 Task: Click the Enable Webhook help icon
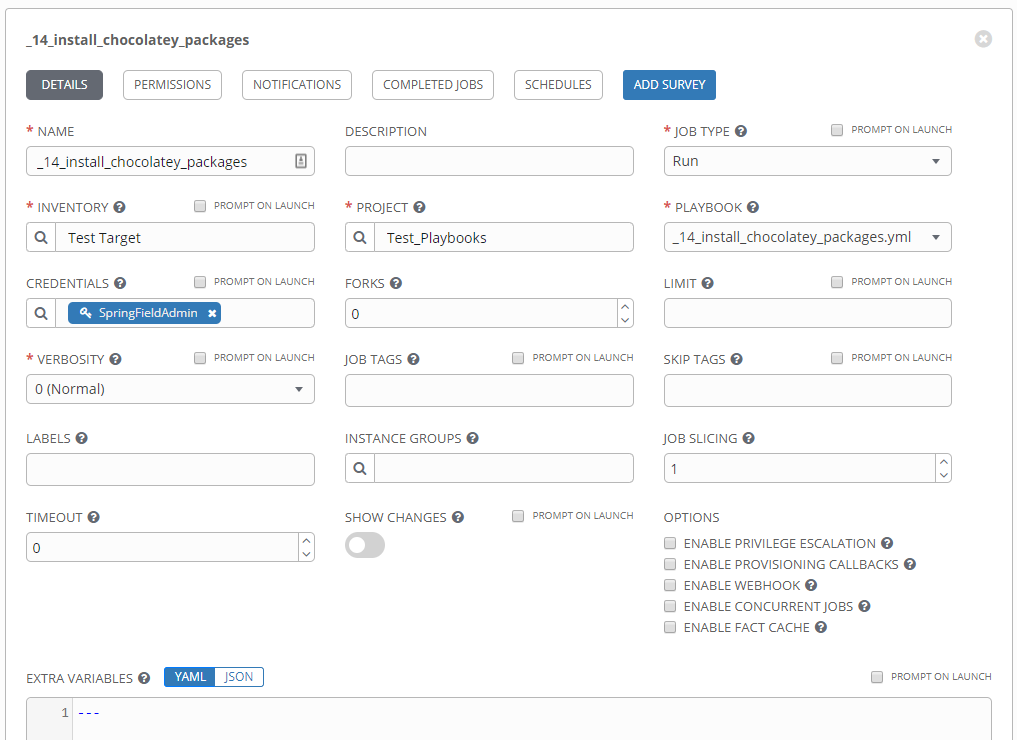pos(811,585)
